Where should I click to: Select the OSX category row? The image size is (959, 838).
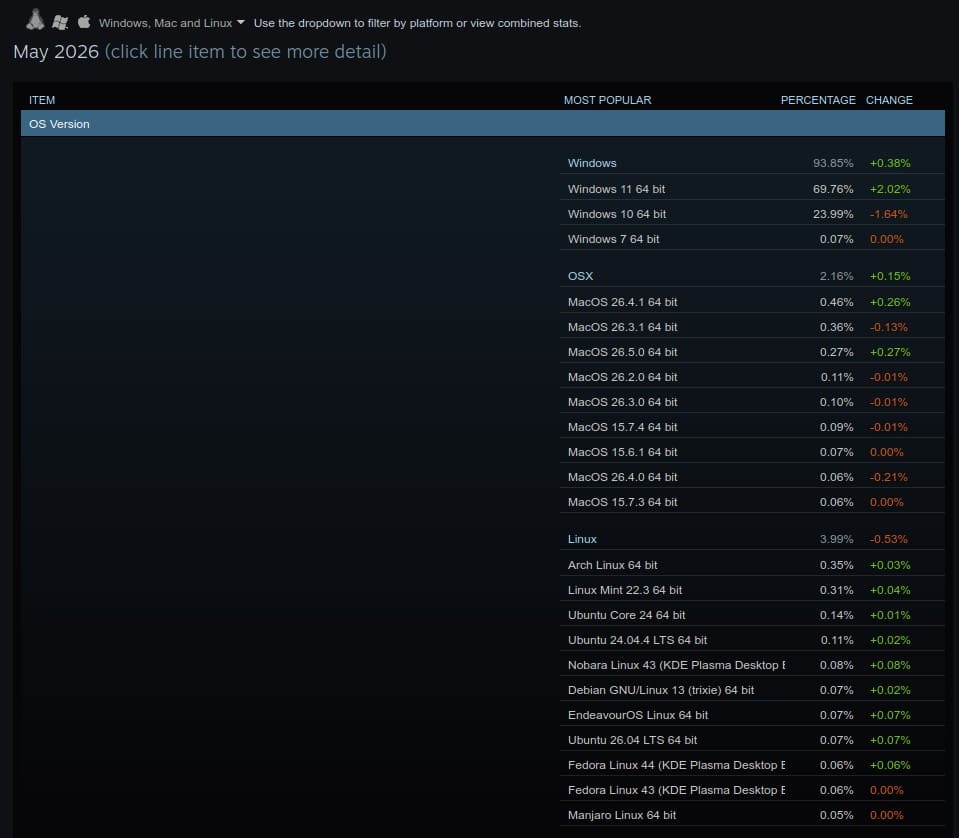tap(752, 276)
